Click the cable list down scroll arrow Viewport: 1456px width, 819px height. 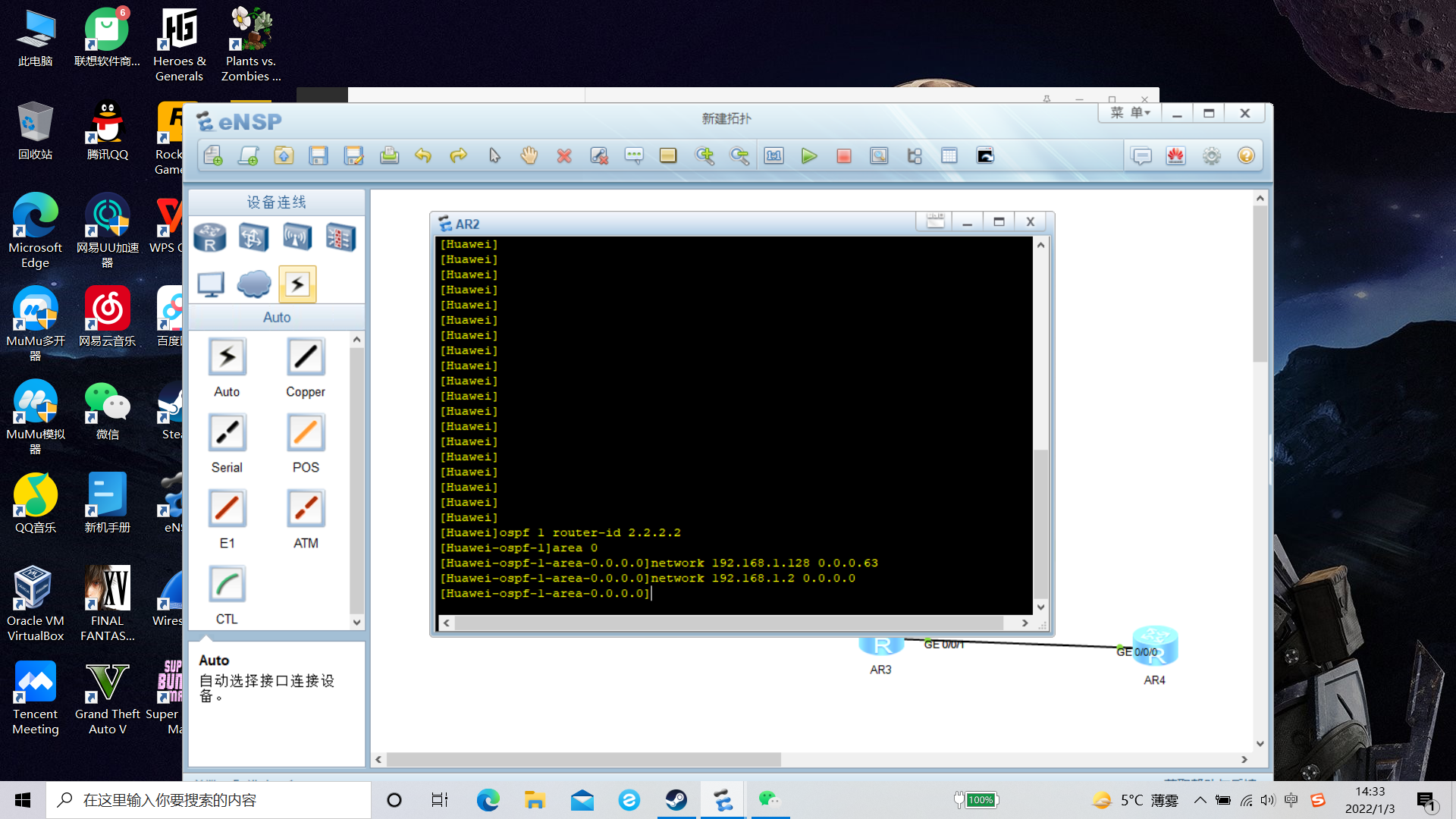pos(356,623)
